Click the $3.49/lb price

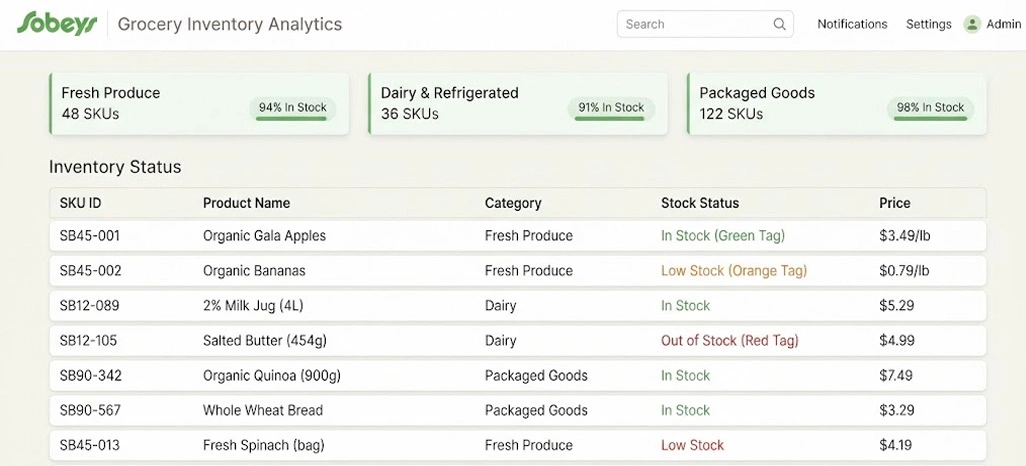coord(905,236)
